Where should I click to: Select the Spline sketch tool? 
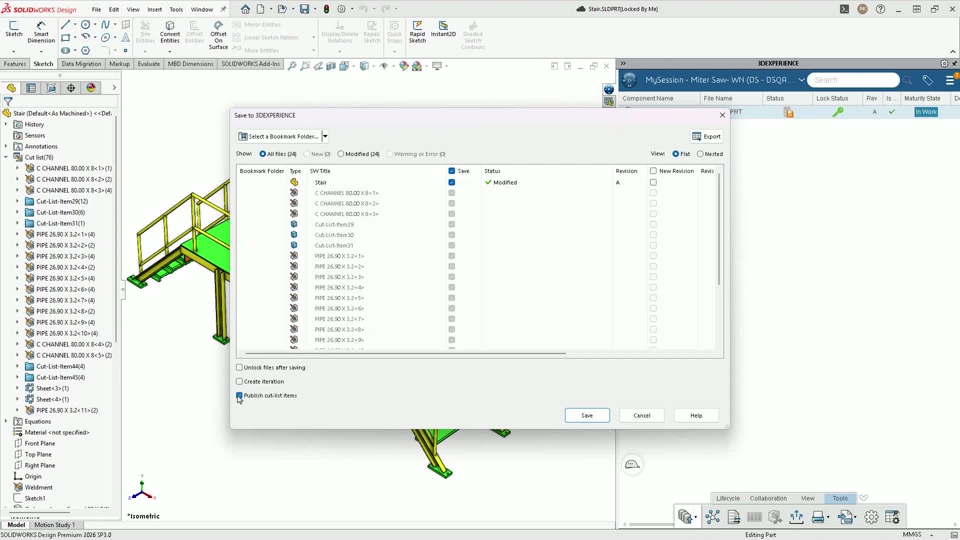pos(105,24)
